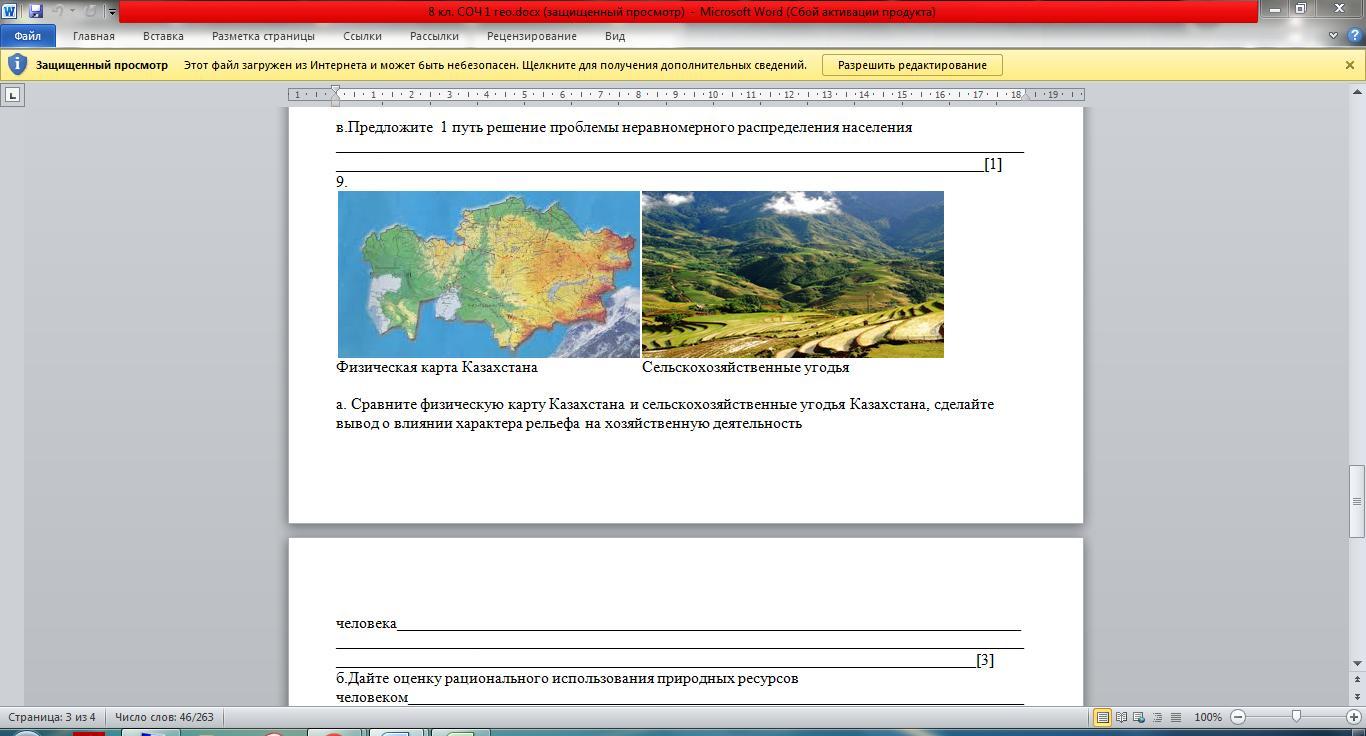The width and height of the screenshot is (1366, 736).
Task: Open the Рассылки ribbon tab
Action: tap(434, 36)
